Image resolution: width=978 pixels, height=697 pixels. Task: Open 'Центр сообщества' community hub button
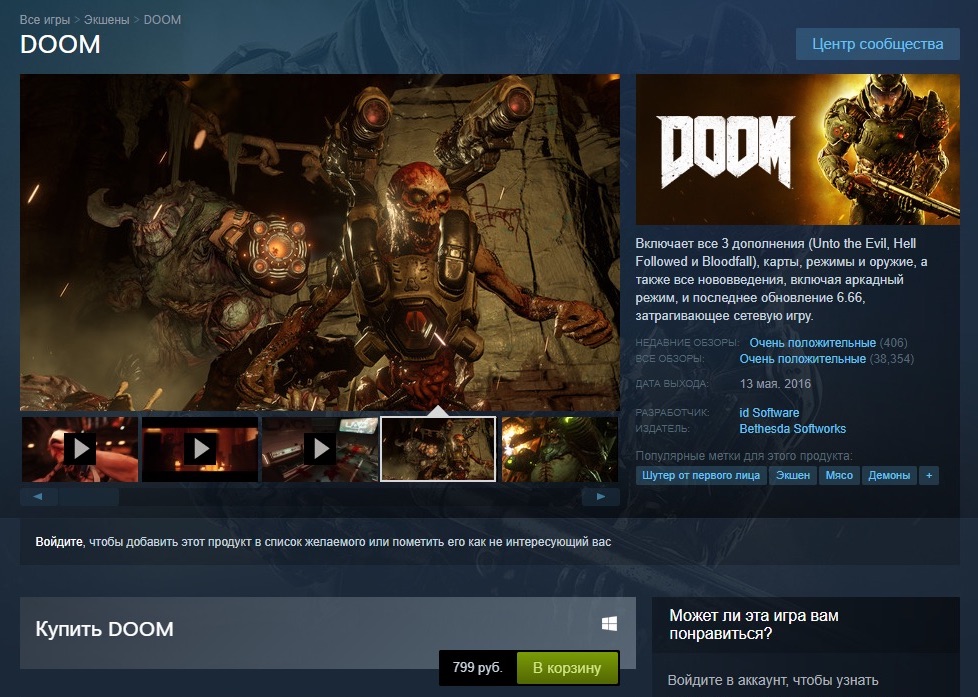878,44
